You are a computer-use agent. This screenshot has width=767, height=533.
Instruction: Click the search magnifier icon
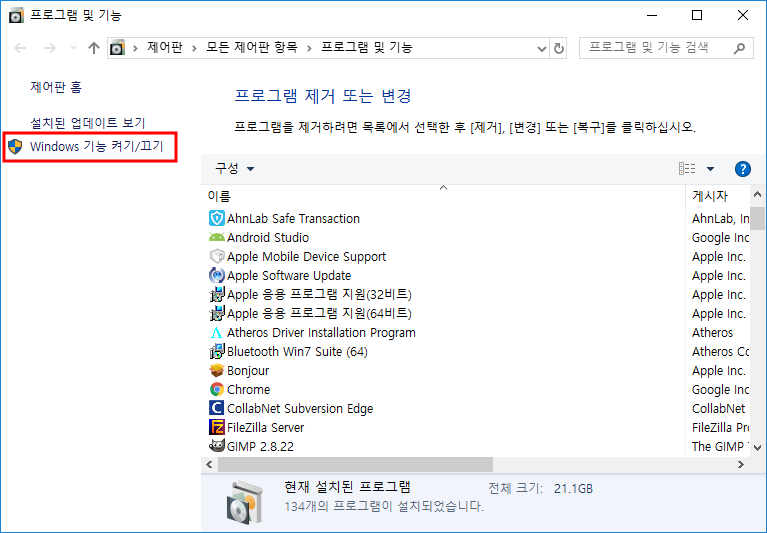tap(739, 48)
